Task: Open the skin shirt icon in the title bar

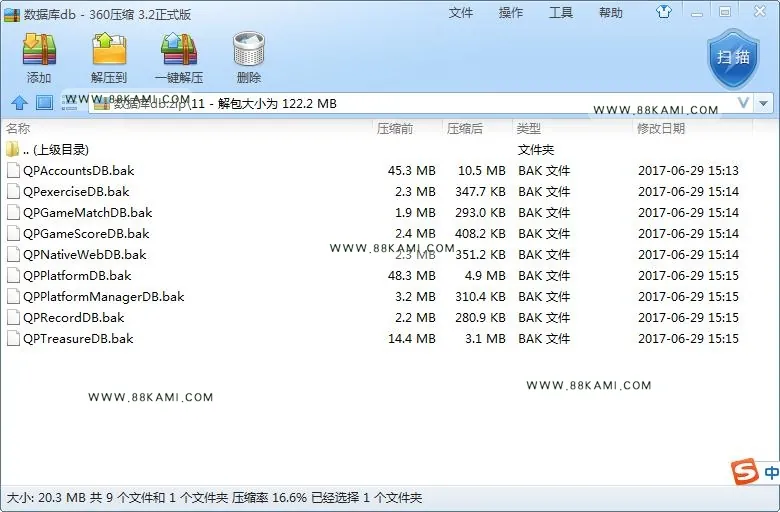Action: click(x=664, y=11)
